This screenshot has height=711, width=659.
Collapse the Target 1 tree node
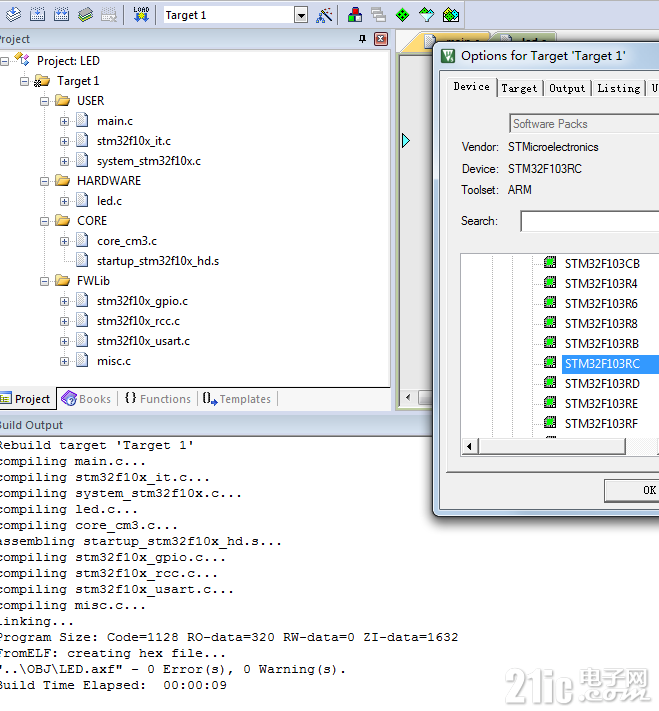[24, 82]
